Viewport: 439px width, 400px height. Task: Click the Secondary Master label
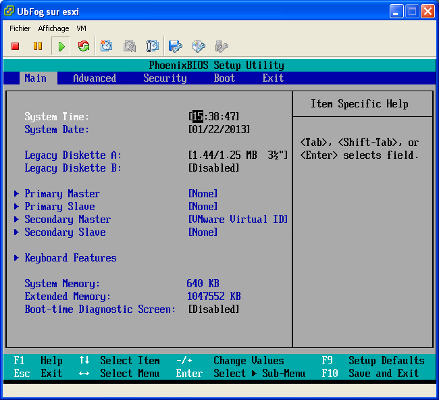pyautogui.click(x=68, y=219)
